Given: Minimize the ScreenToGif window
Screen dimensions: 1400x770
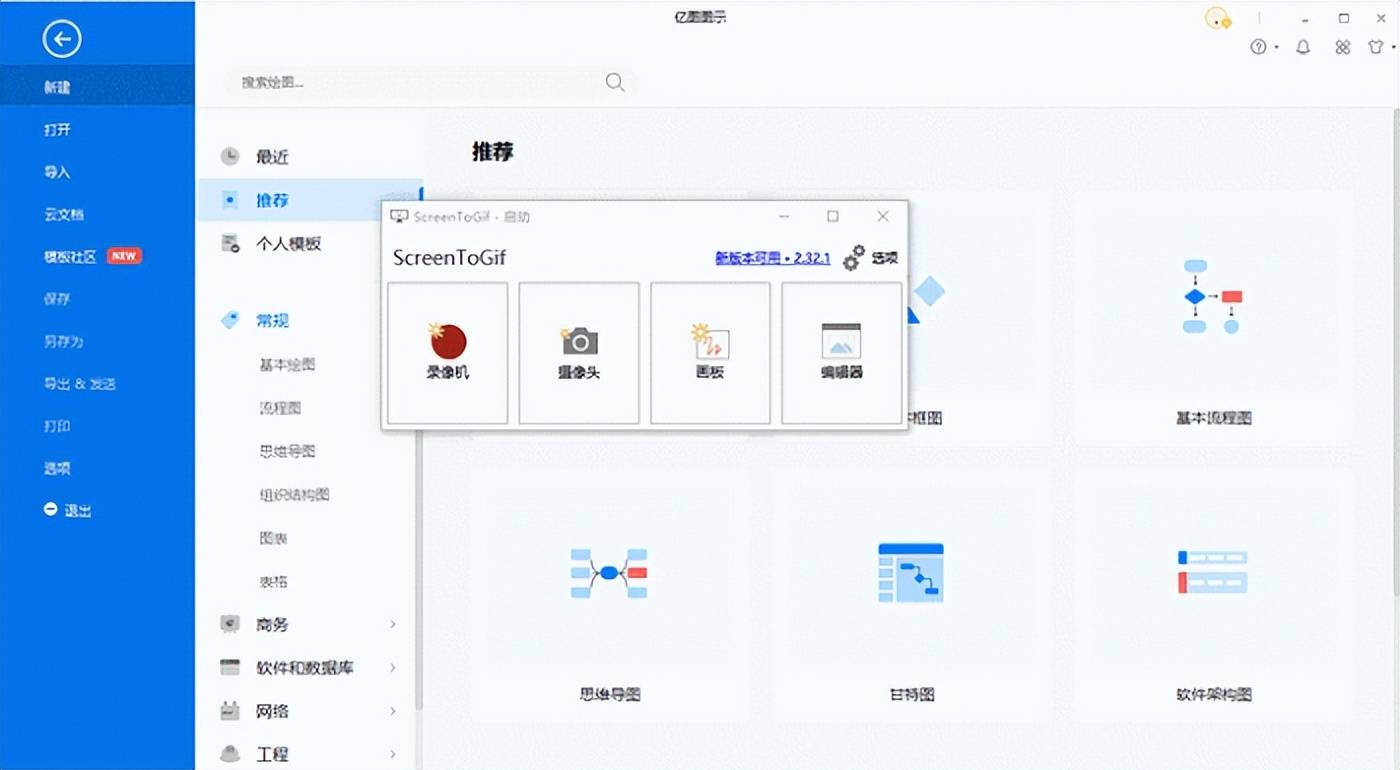Looking at the screenshot, I should pos(784,216).
